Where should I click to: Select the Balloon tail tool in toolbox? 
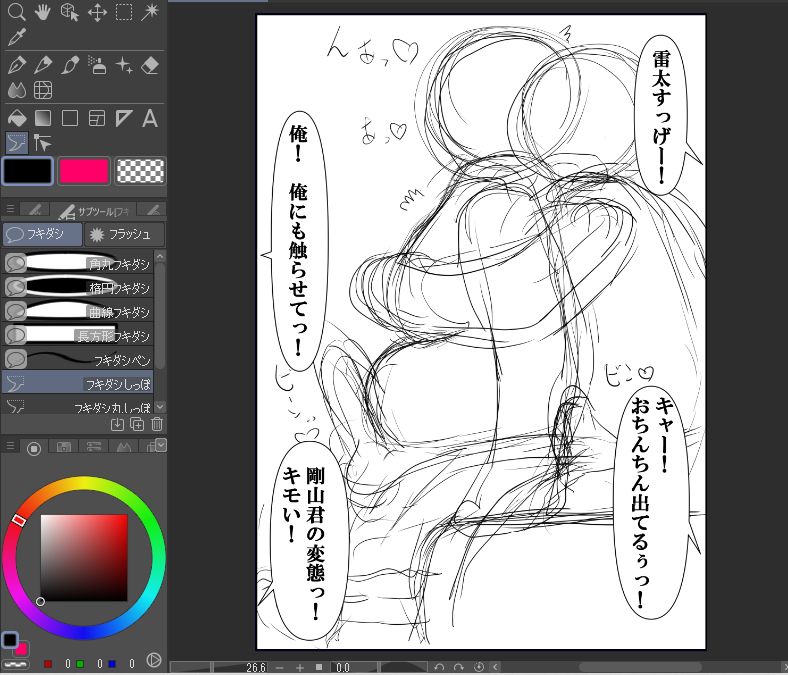click(x=17, y=143)
